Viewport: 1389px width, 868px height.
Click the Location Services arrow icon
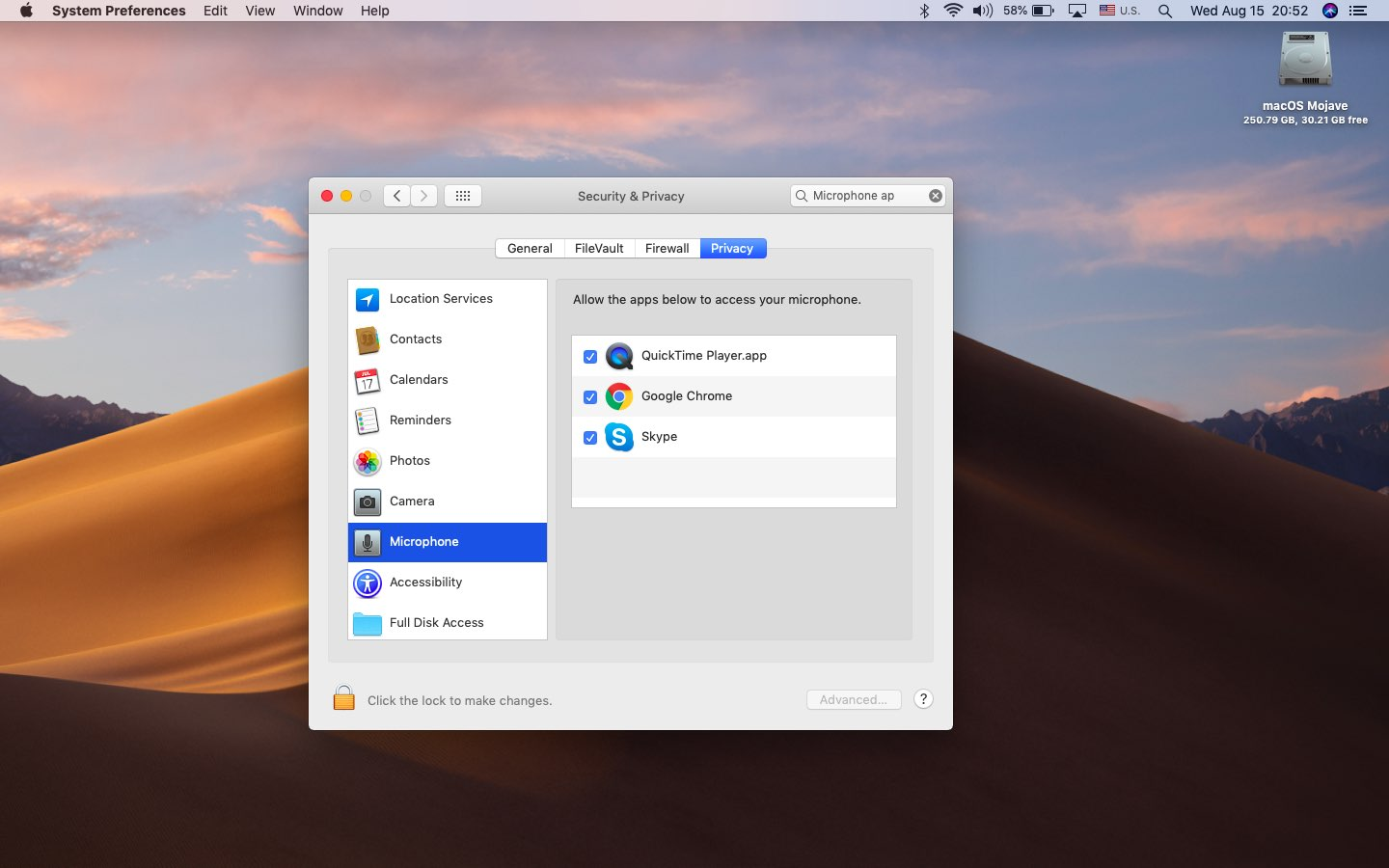tap(368, 300)
